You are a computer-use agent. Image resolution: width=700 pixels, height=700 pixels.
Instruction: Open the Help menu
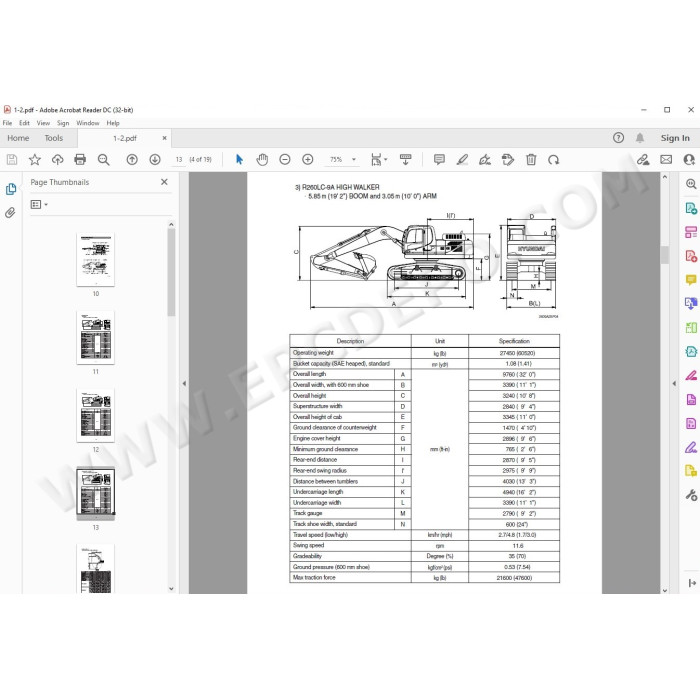[x=113, y=123]
